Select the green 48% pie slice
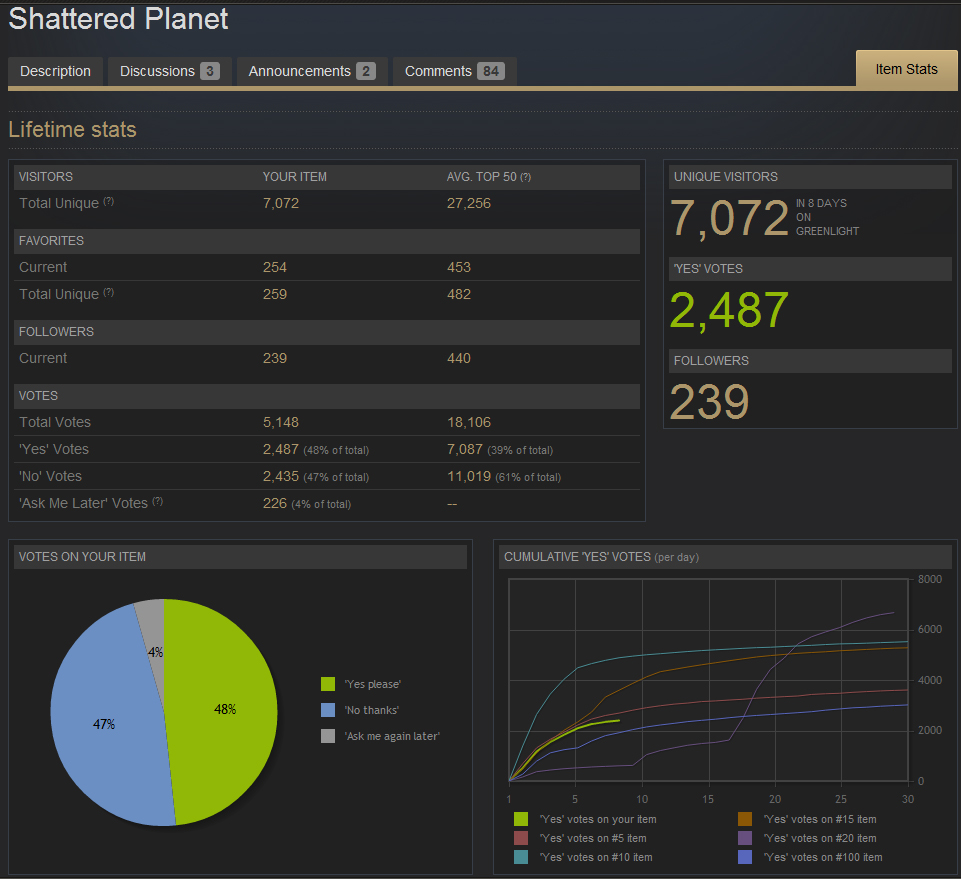Image resolution: width=961 pixels, height=879 pixels. tap(226, 709)
